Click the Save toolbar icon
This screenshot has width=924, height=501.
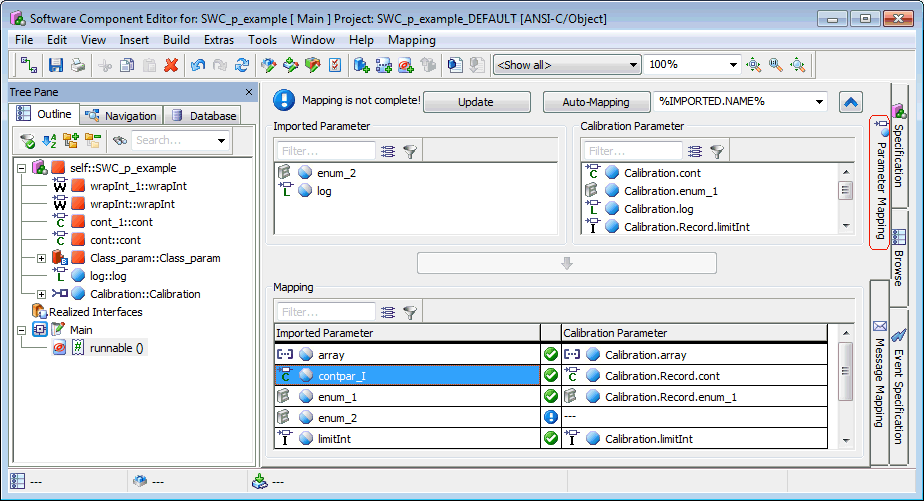tap(55, 65)
